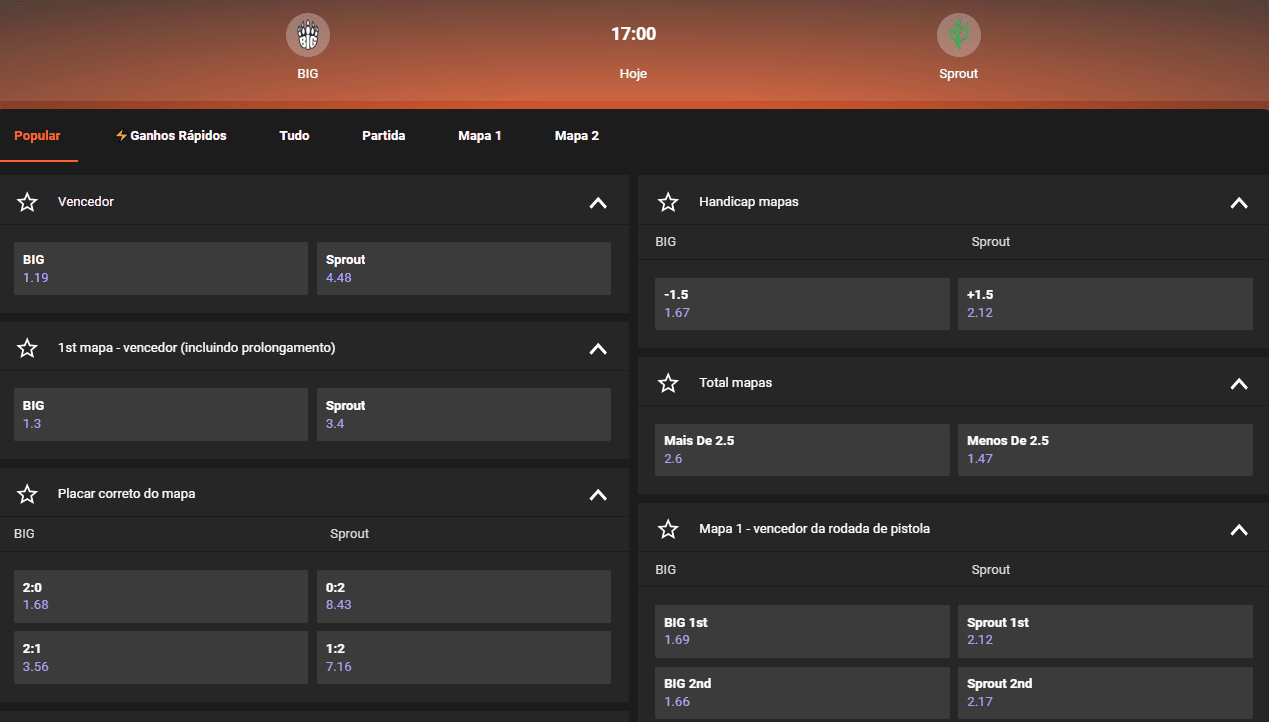This screenshot has width=1269, height=722.
Task: Collapse the Vencedor section
Action: (x=598, y=202)
